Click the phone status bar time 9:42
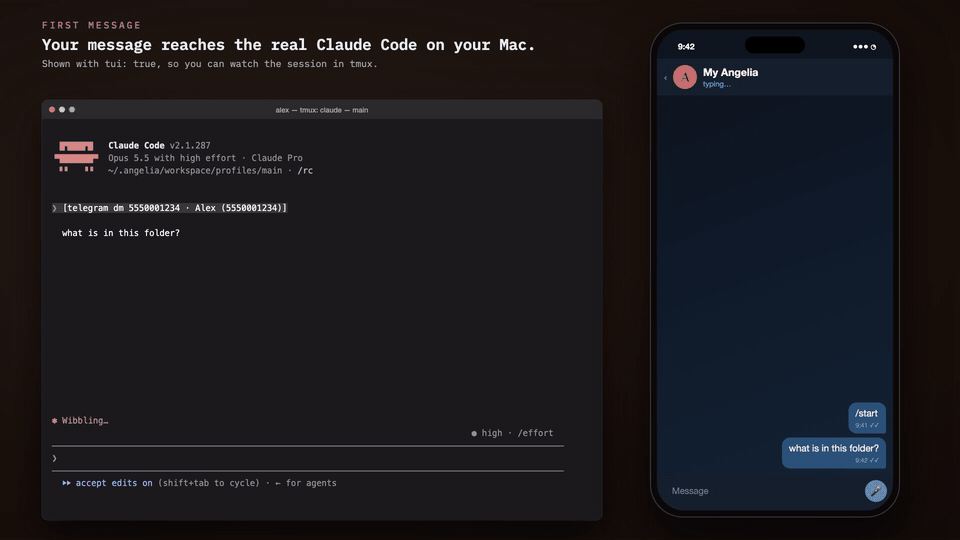Screen dimensions: 960x540 pyautogui.click(x=686, y=47)
